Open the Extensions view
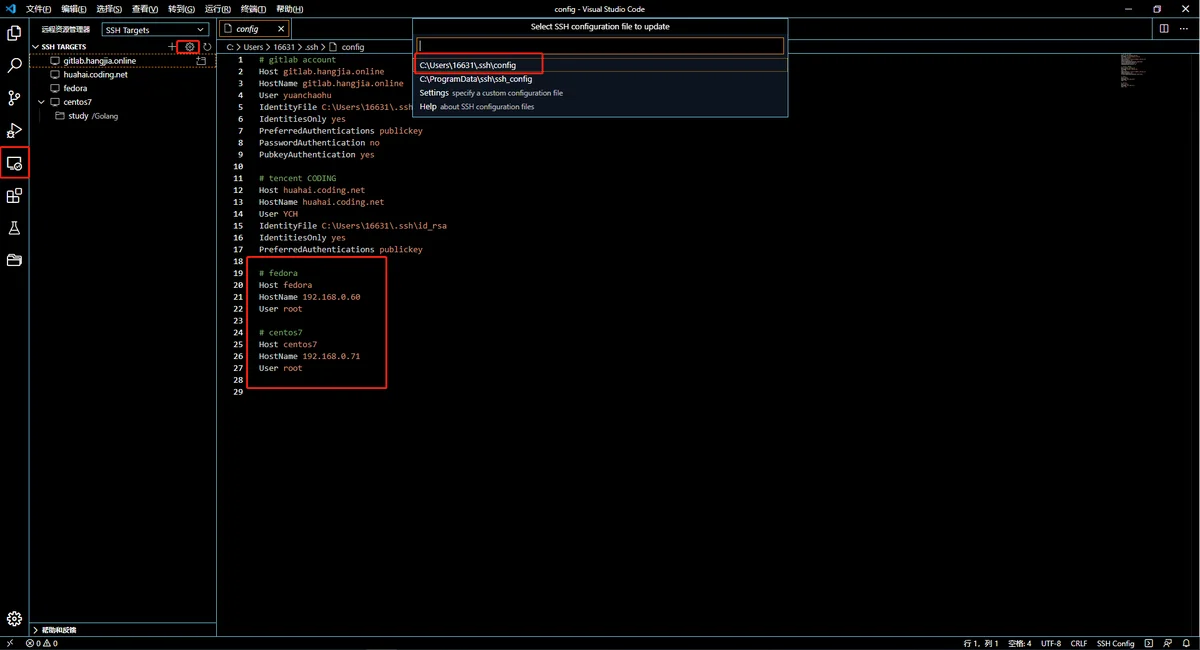1200x650 pixels. pyautogui.click(x=14, y=196)
